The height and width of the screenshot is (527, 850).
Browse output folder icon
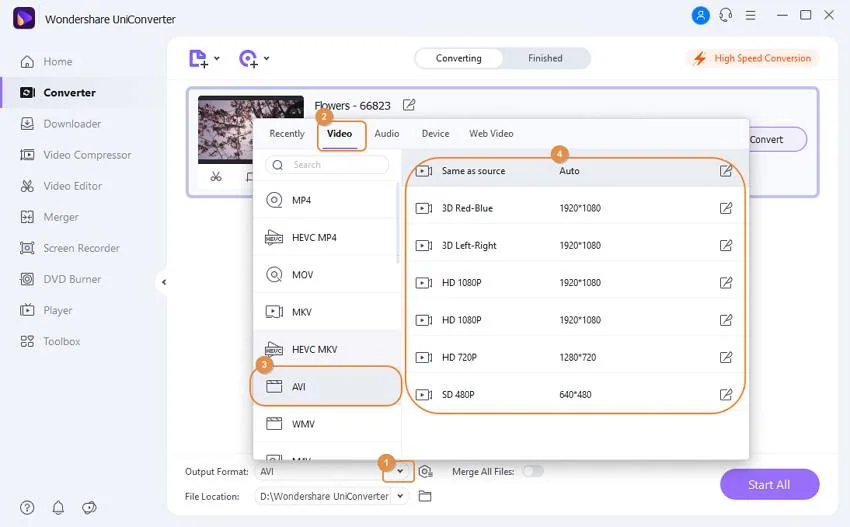(x=425, y=496)
